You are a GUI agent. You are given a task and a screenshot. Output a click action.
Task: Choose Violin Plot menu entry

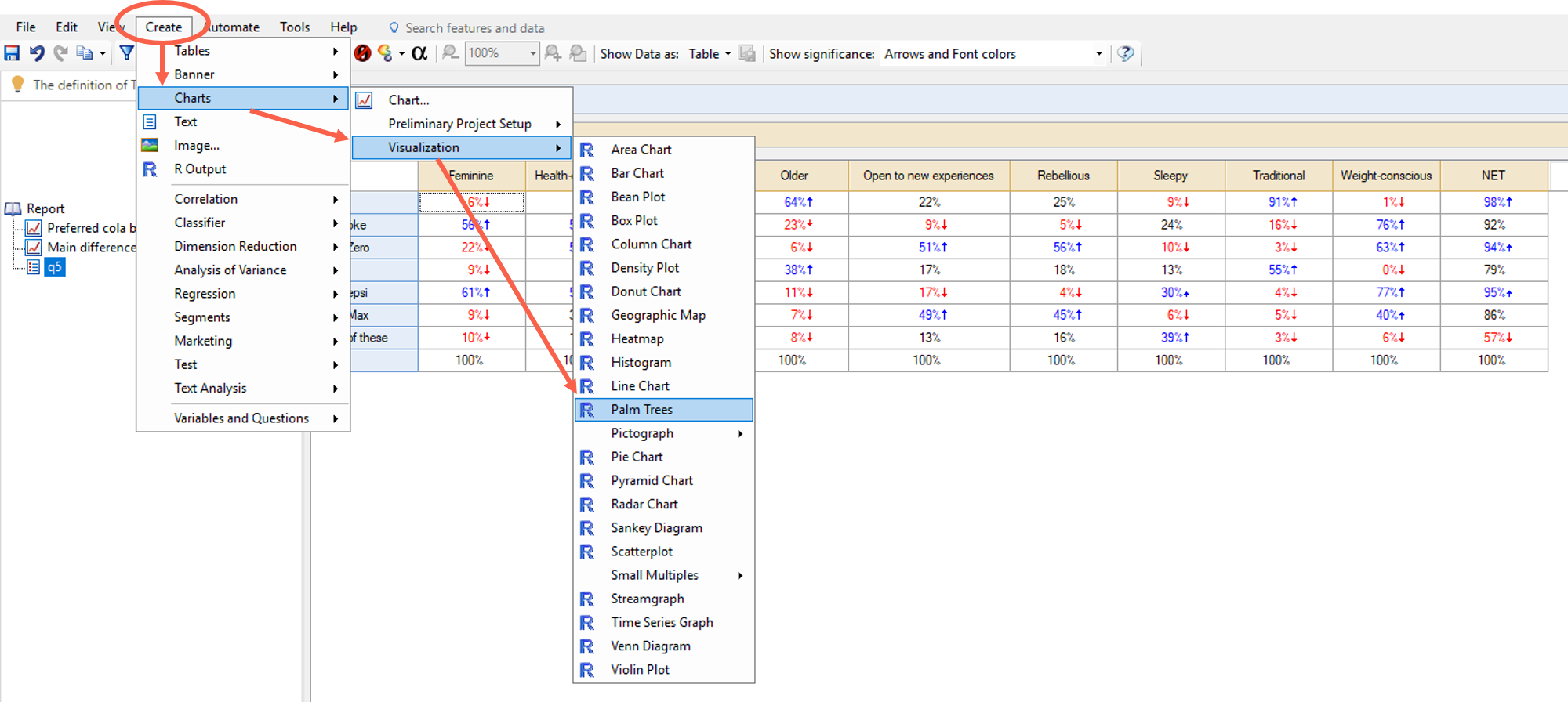click(664, 670)
